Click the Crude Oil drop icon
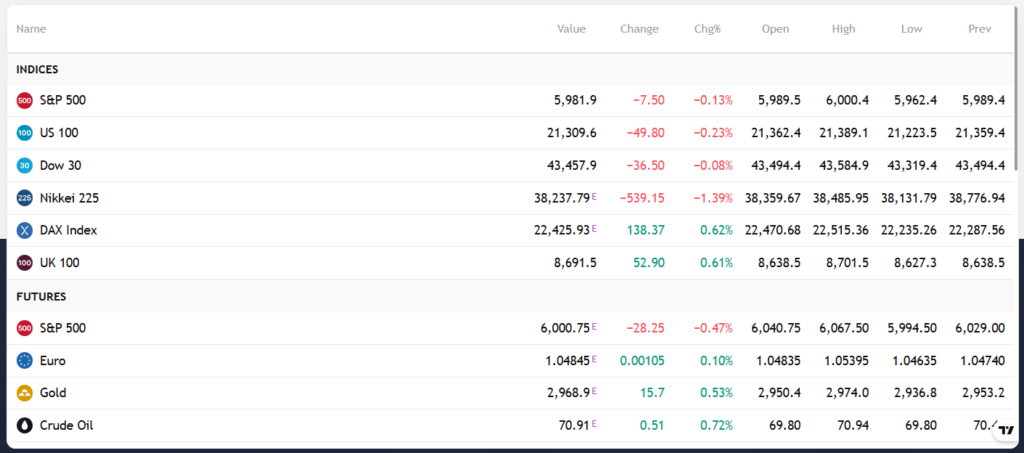The height and width of the screenshot is (453, 1024). point(24,426)
